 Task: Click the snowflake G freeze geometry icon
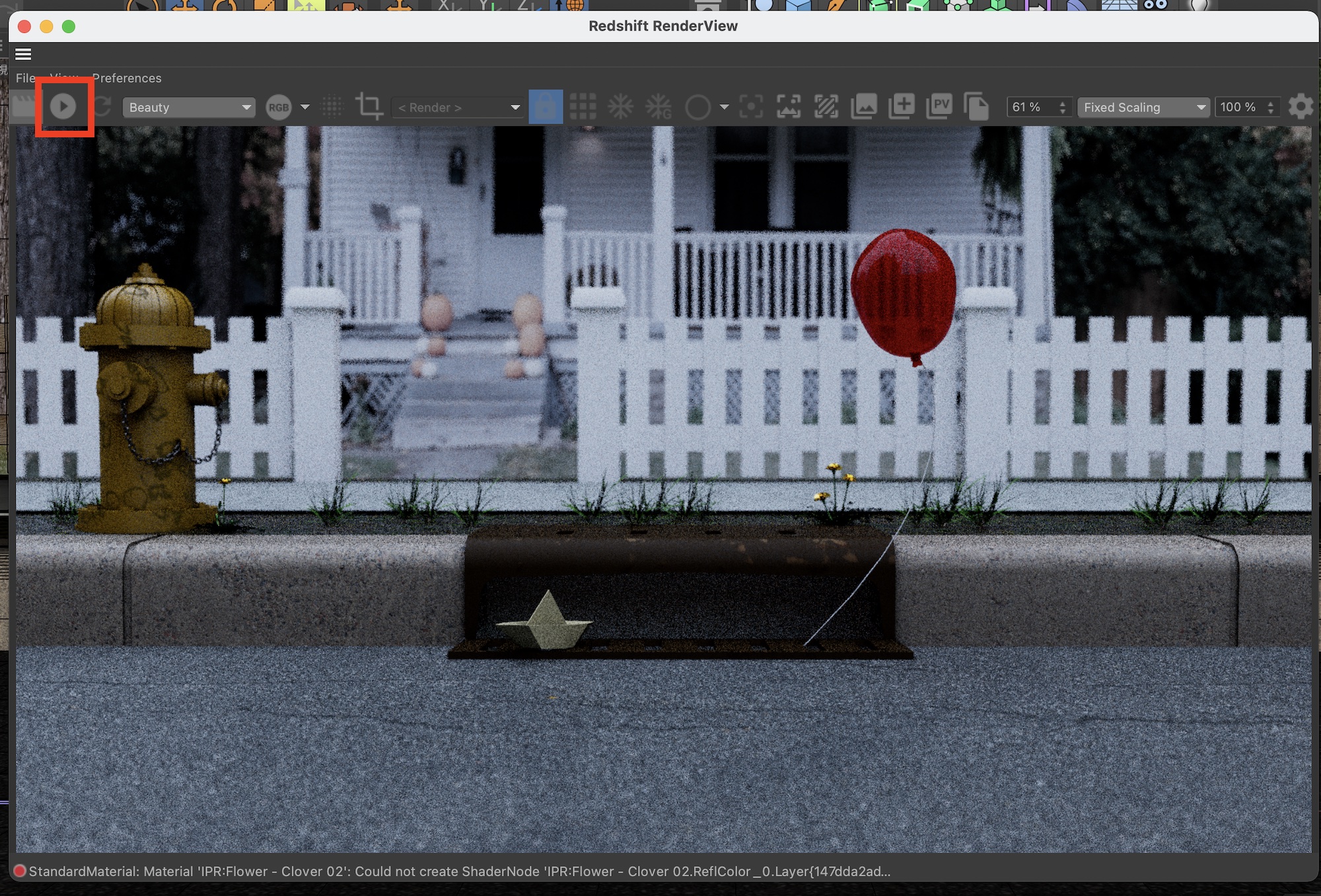point(659,106)
